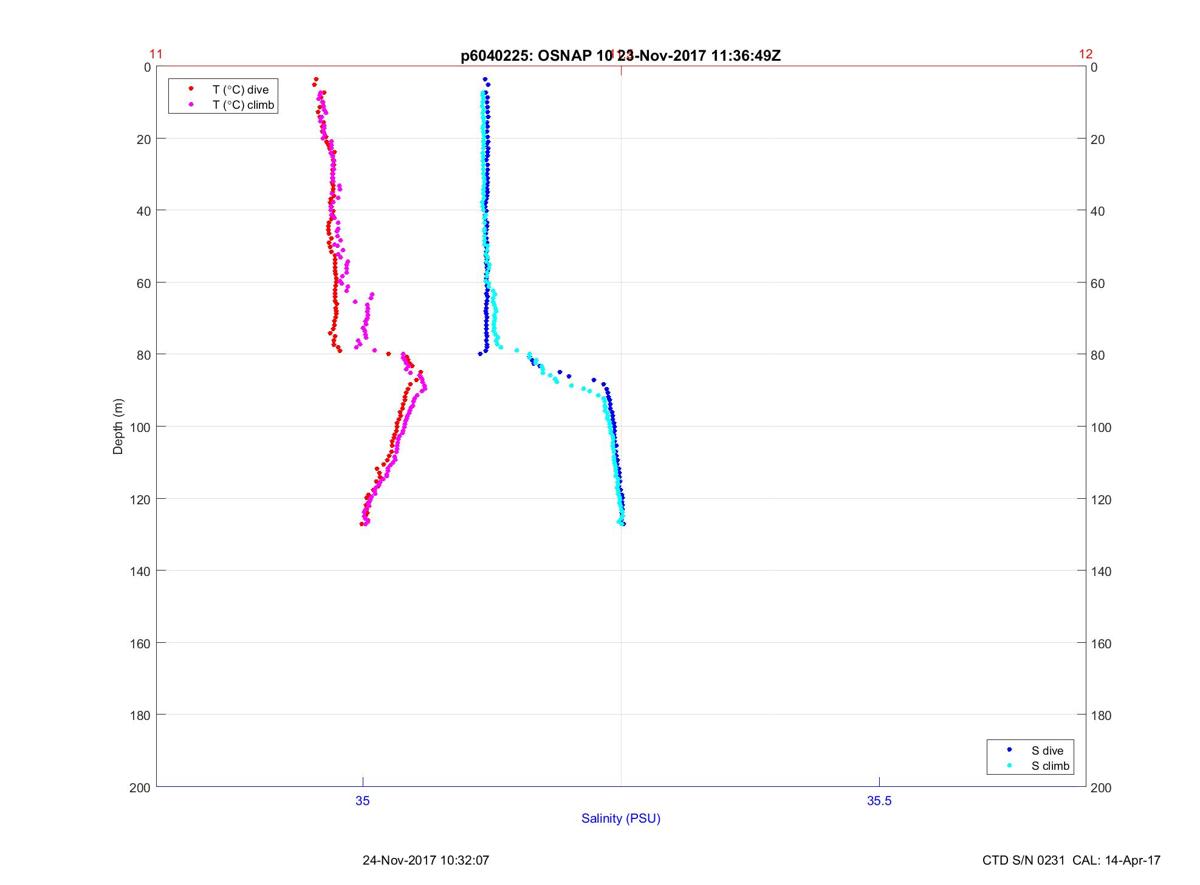1200x885 pixels.
Task: Click red marker beside 'T (°C) dive'
Action: (190, 89)
